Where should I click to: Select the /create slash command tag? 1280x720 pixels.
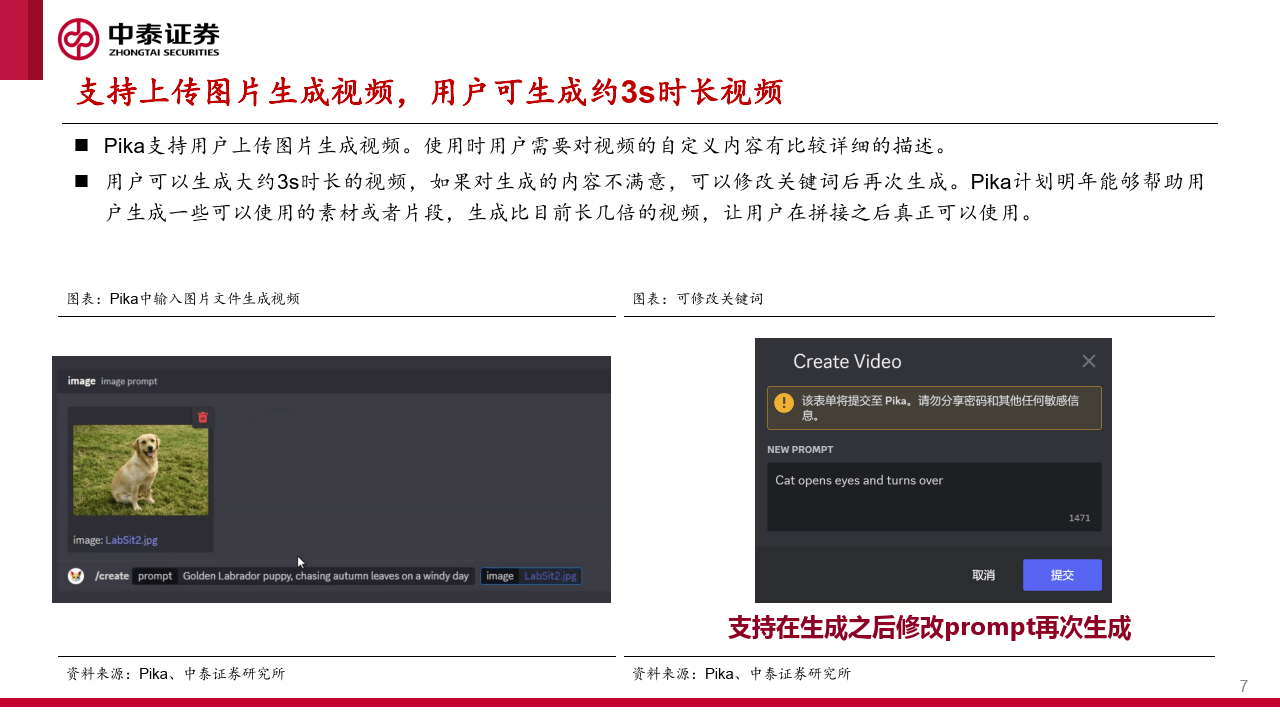[x=110, y=576]
